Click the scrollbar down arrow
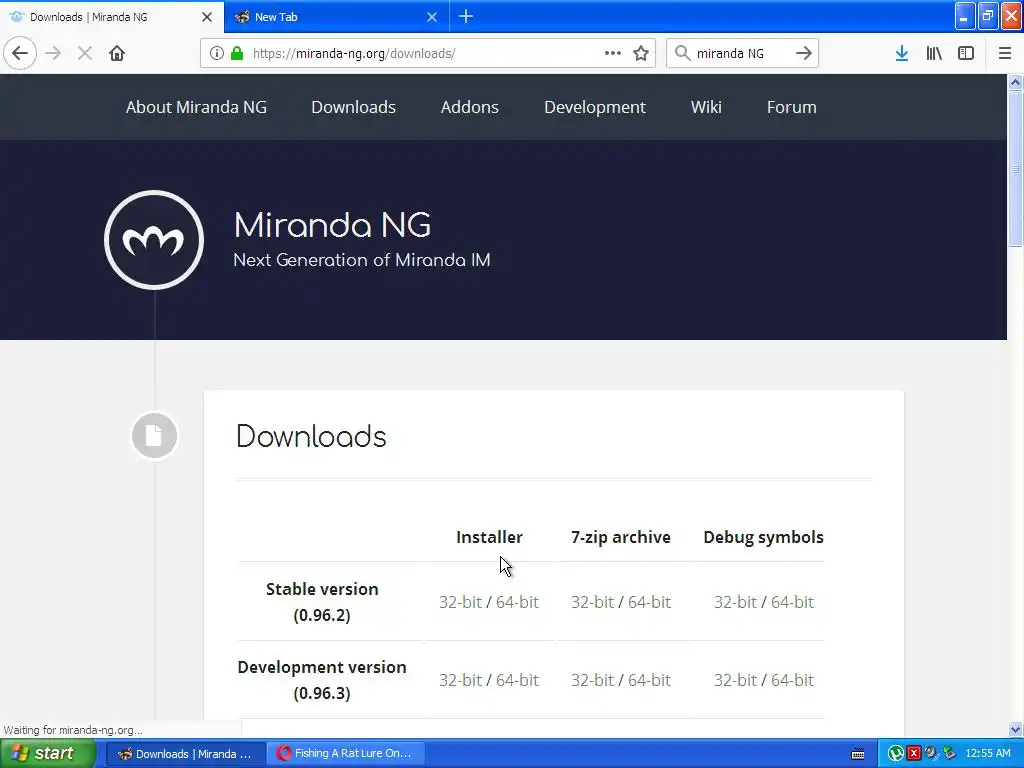Image resolution: width=1024 pixels, height=768 pixels. (x=1016, y=729)
